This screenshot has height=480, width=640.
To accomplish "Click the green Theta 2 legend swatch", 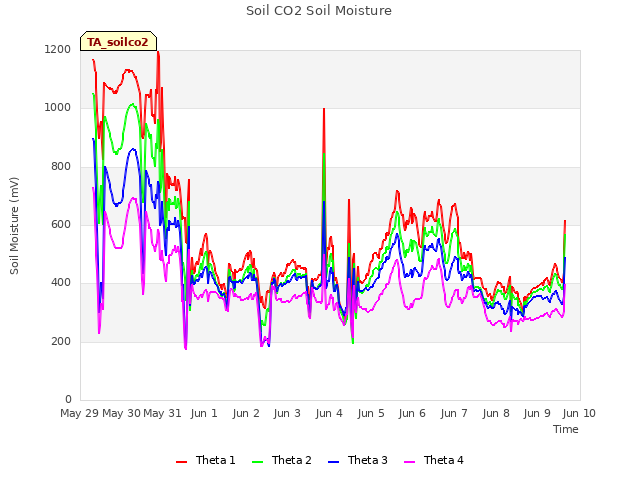I will [x=257, y=462].
